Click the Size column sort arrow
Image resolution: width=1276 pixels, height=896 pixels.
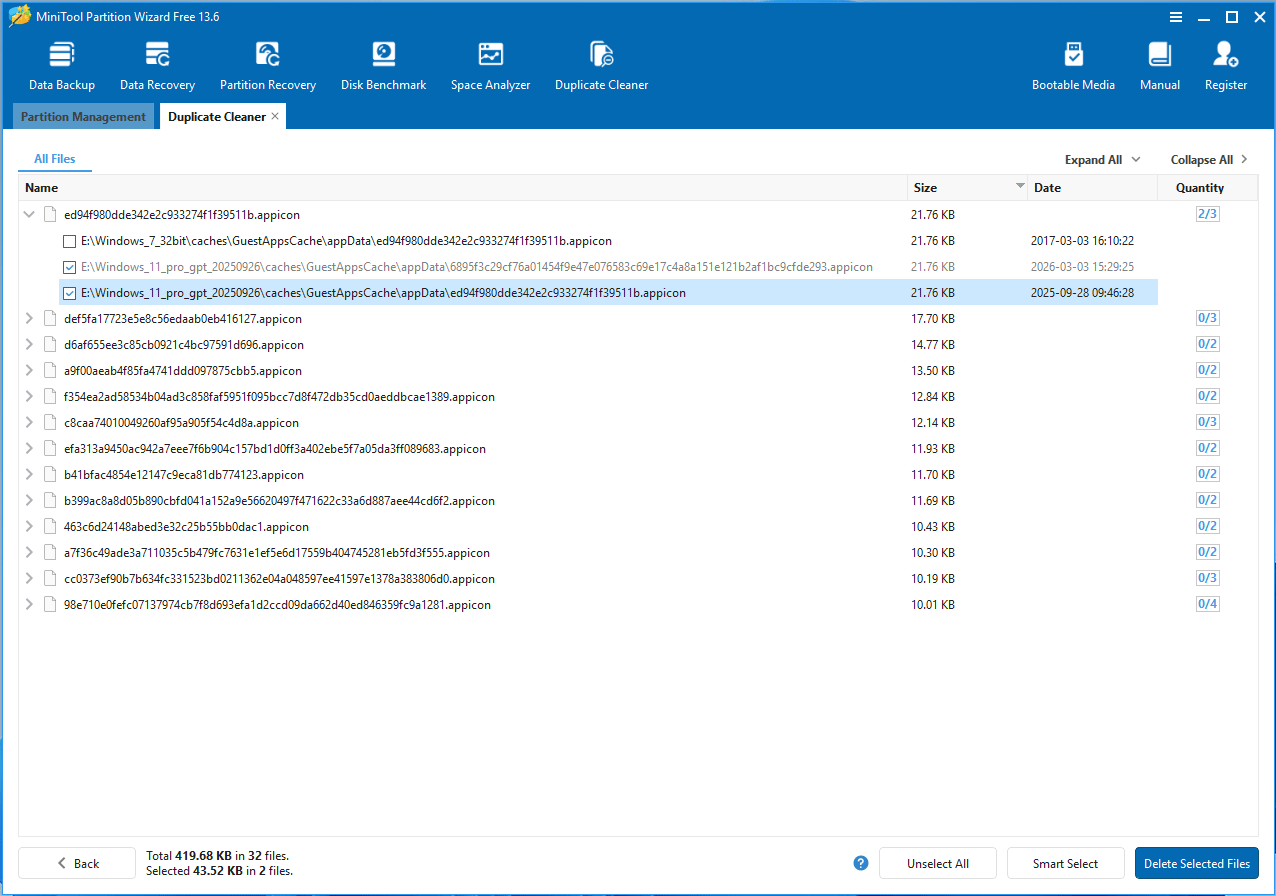point(1021,187)
